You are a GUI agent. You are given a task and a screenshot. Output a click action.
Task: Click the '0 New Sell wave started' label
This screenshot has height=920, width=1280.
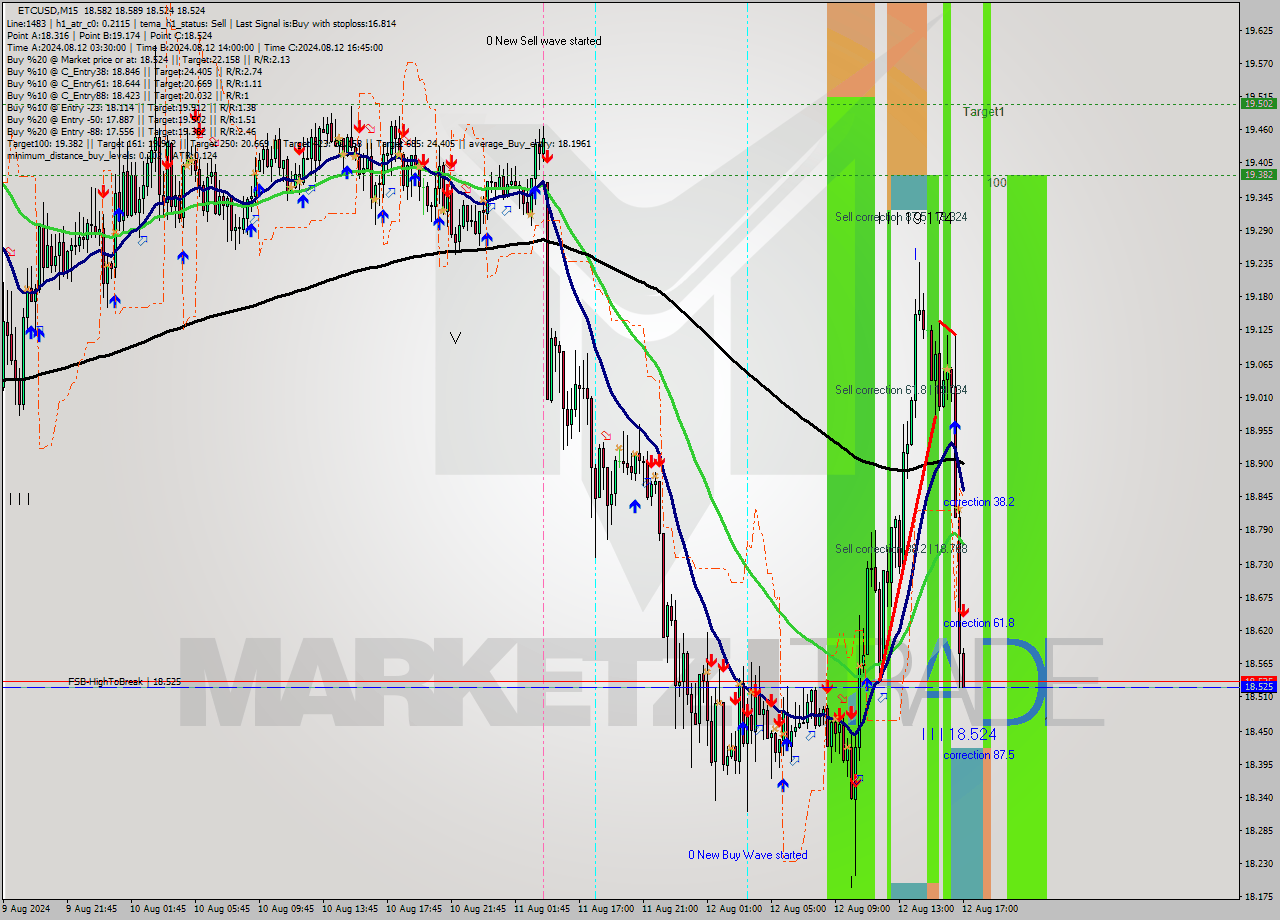[544, 41]
